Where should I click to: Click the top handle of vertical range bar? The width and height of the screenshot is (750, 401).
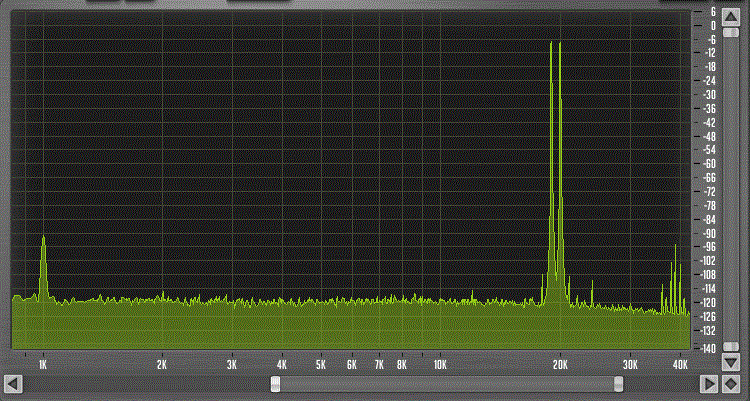[731, 33]
